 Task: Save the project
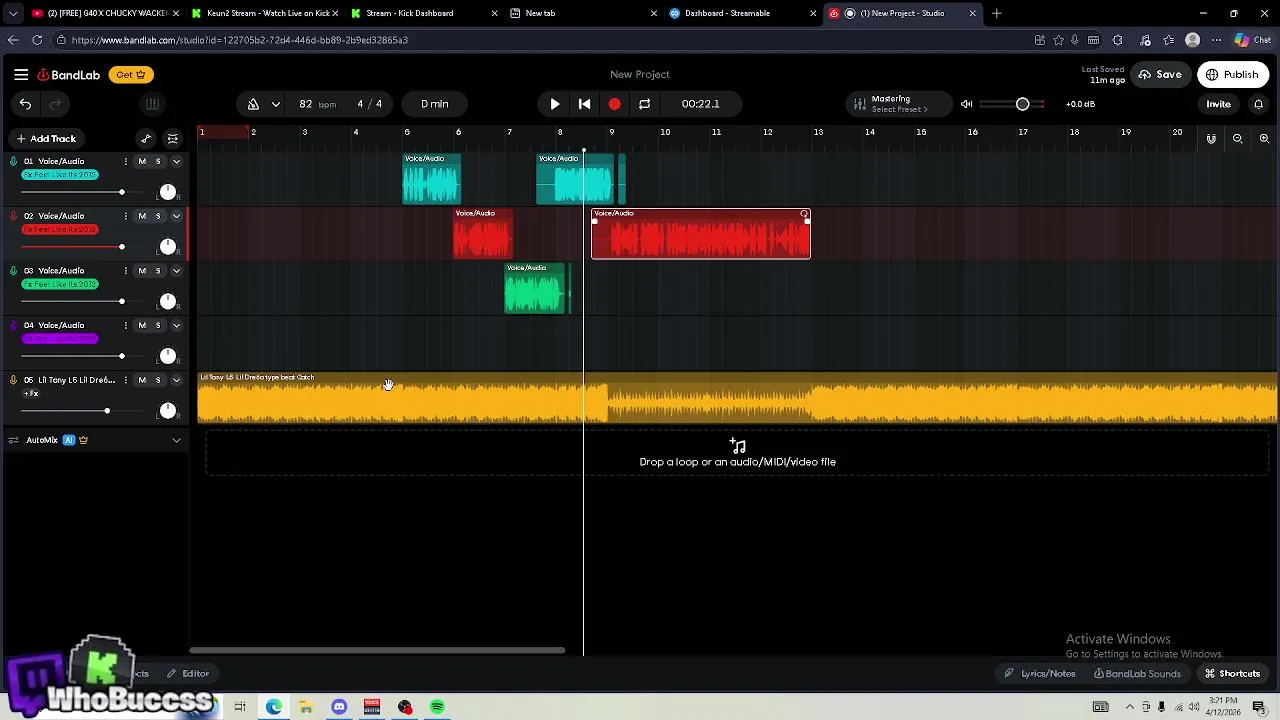pyautogui.click(x=1160, y=74)
